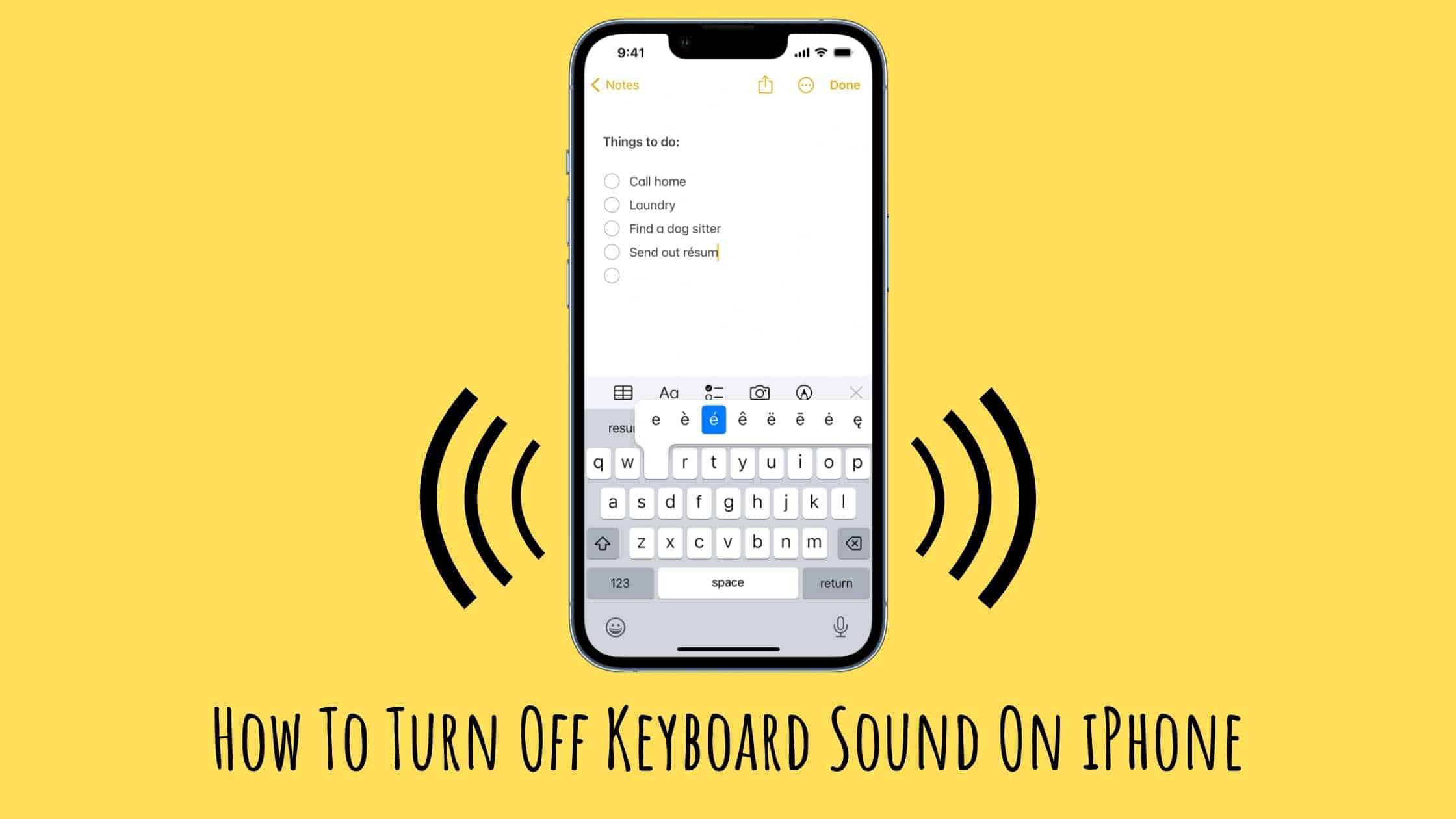Tap the more options ellipsis icon

pos(806,84)
